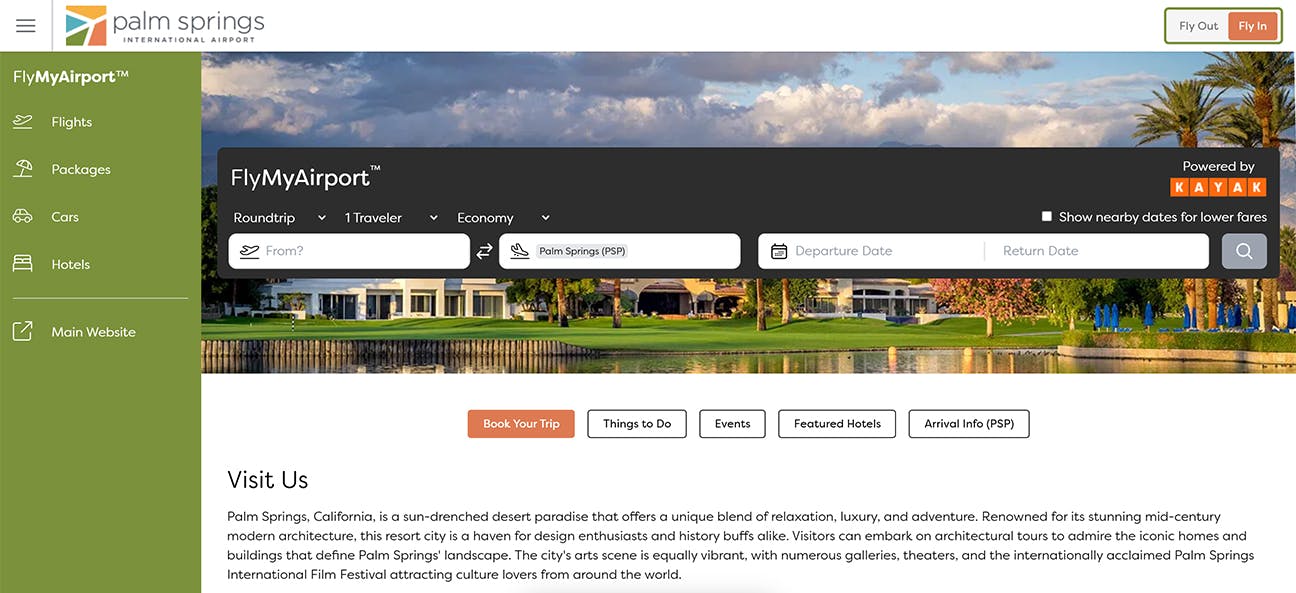
Task: Swap origin and destination arrows
Action: click(x=484, y=251)
